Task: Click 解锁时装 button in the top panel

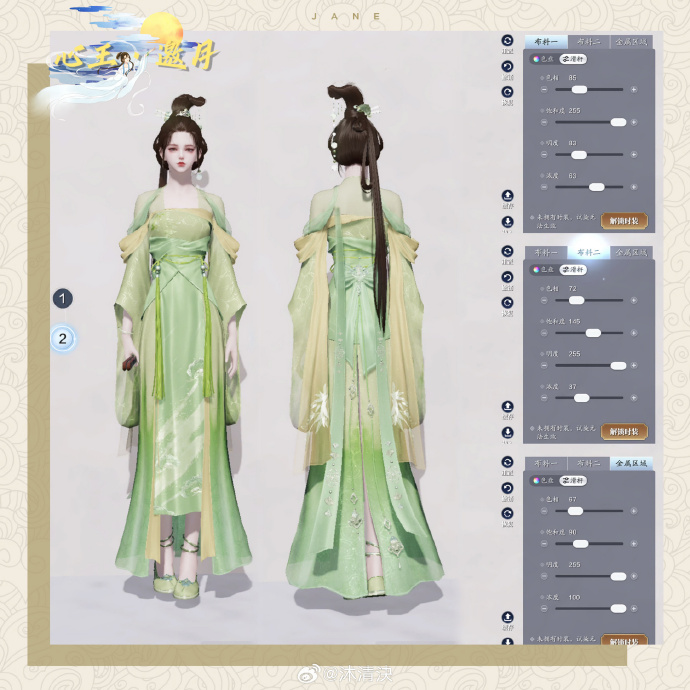Action: (x=624, y=221)
